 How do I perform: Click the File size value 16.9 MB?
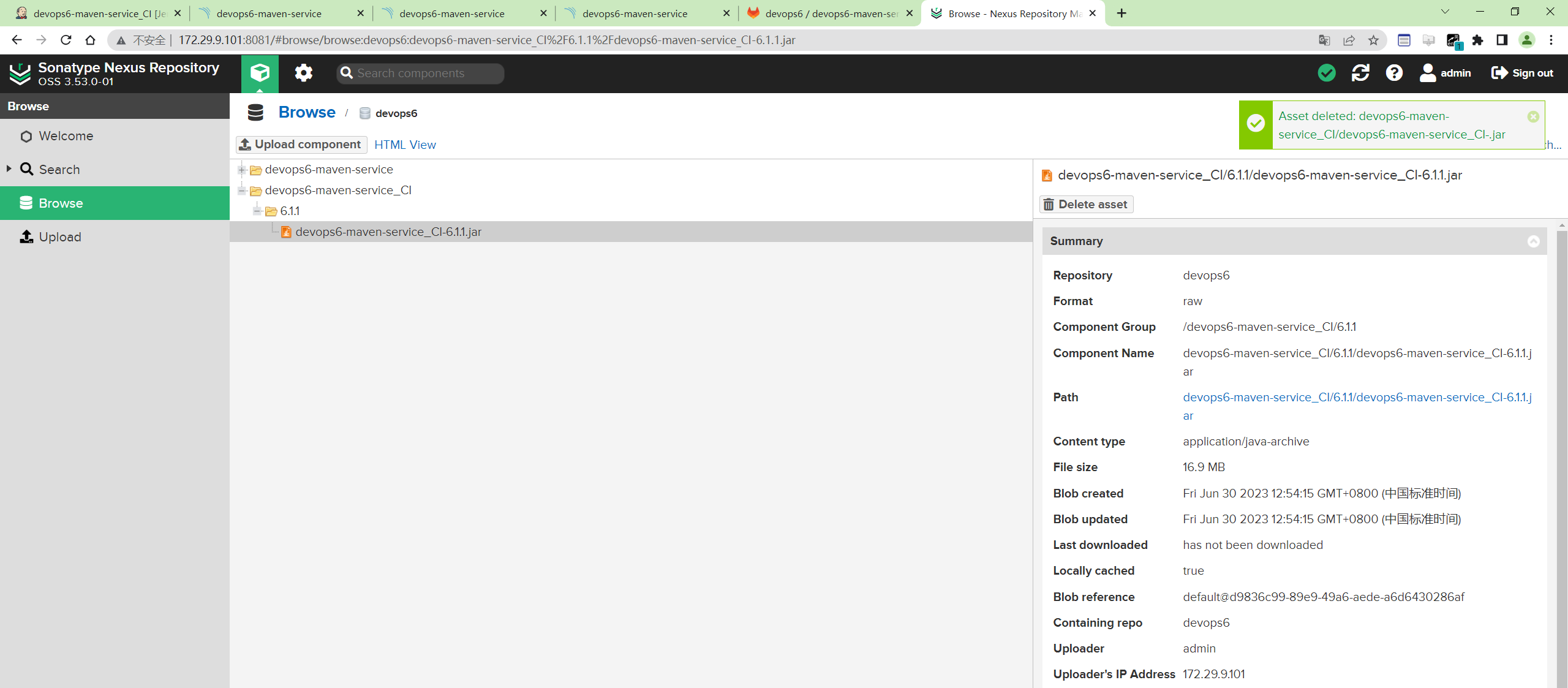pos(1204,467)
